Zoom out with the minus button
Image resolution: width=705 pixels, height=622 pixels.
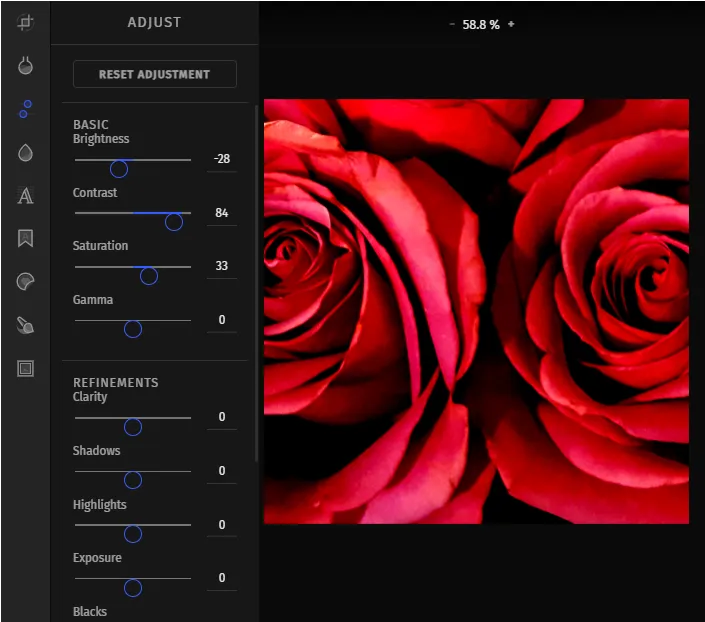(452, 24)
